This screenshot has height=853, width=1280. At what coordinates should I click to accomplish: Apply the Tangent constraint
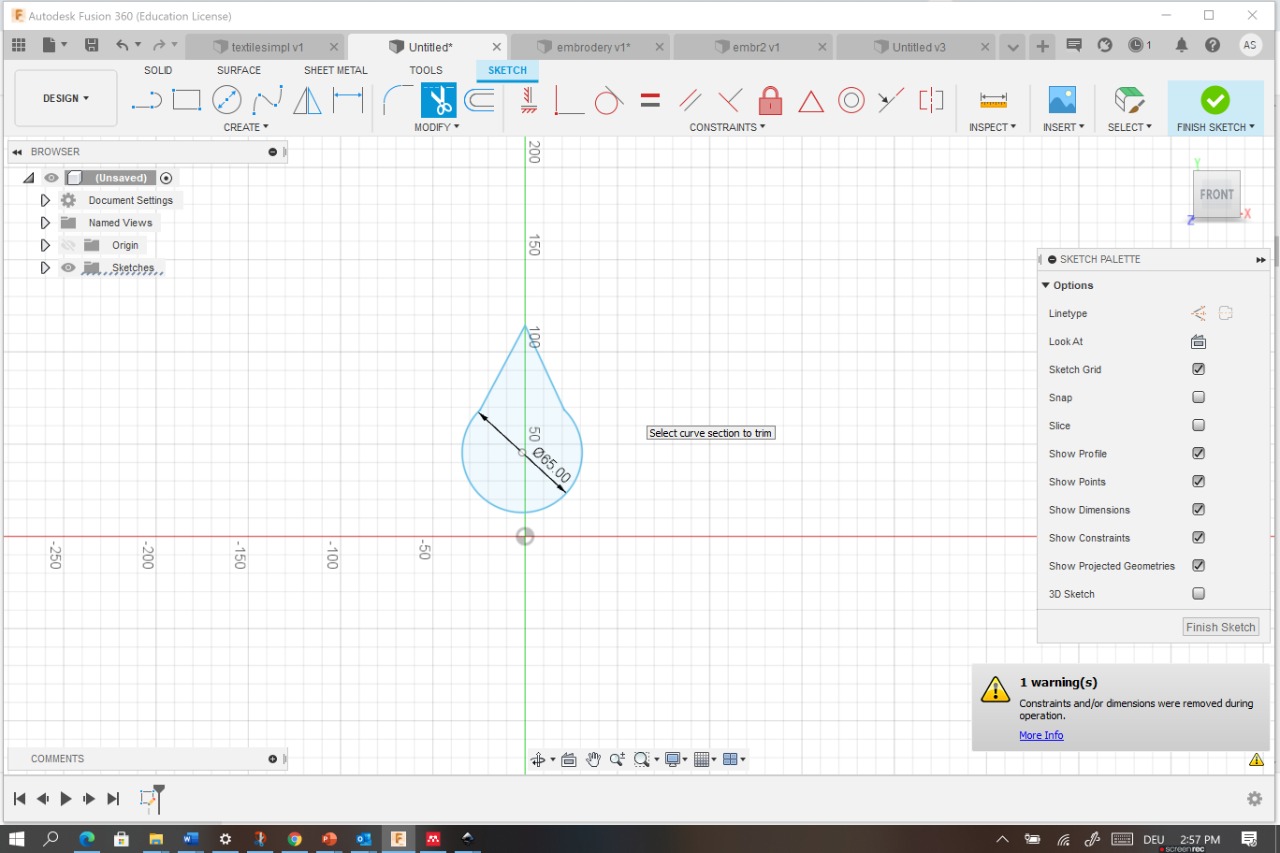608,100
